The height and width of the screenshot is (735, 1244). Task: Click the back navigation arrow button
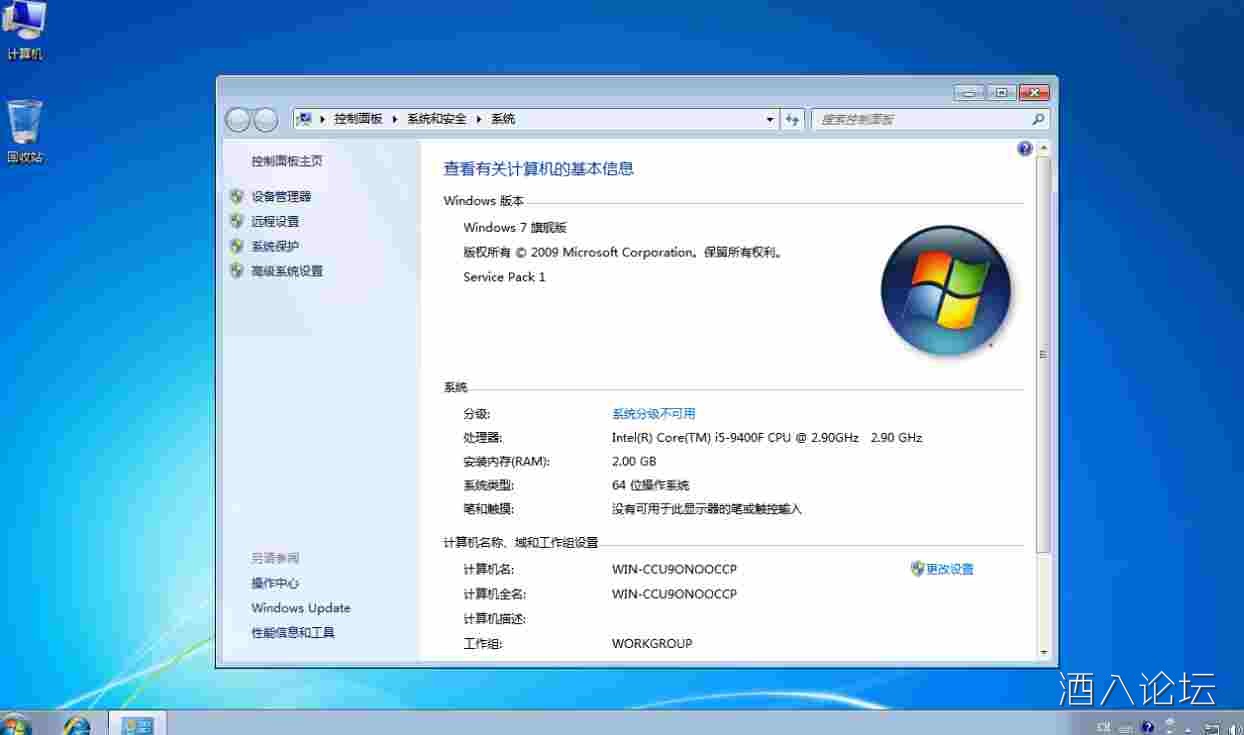238,120
